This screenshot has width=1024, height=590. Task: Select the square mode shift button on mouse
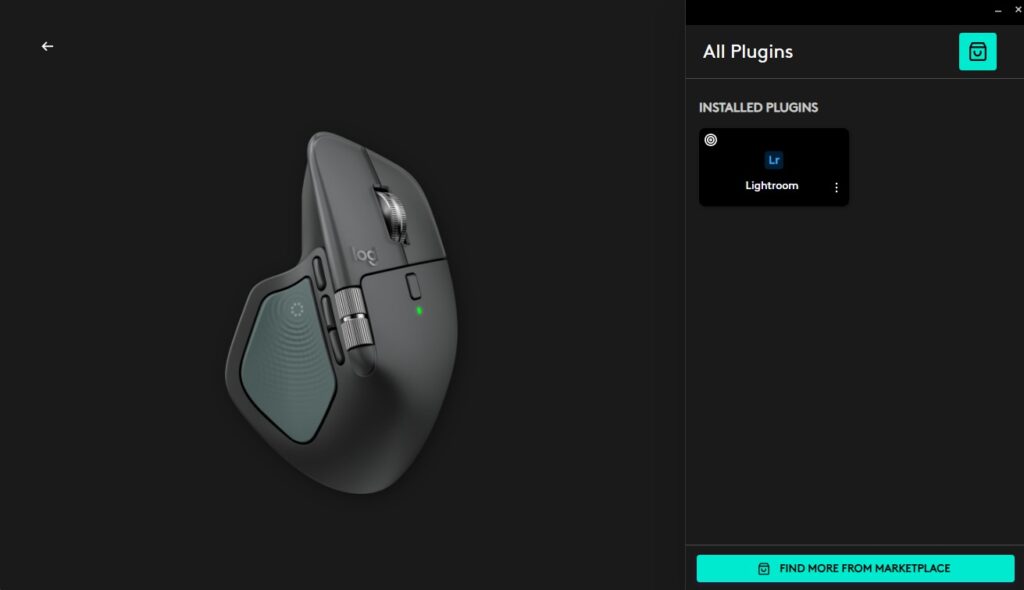[413, 286]
